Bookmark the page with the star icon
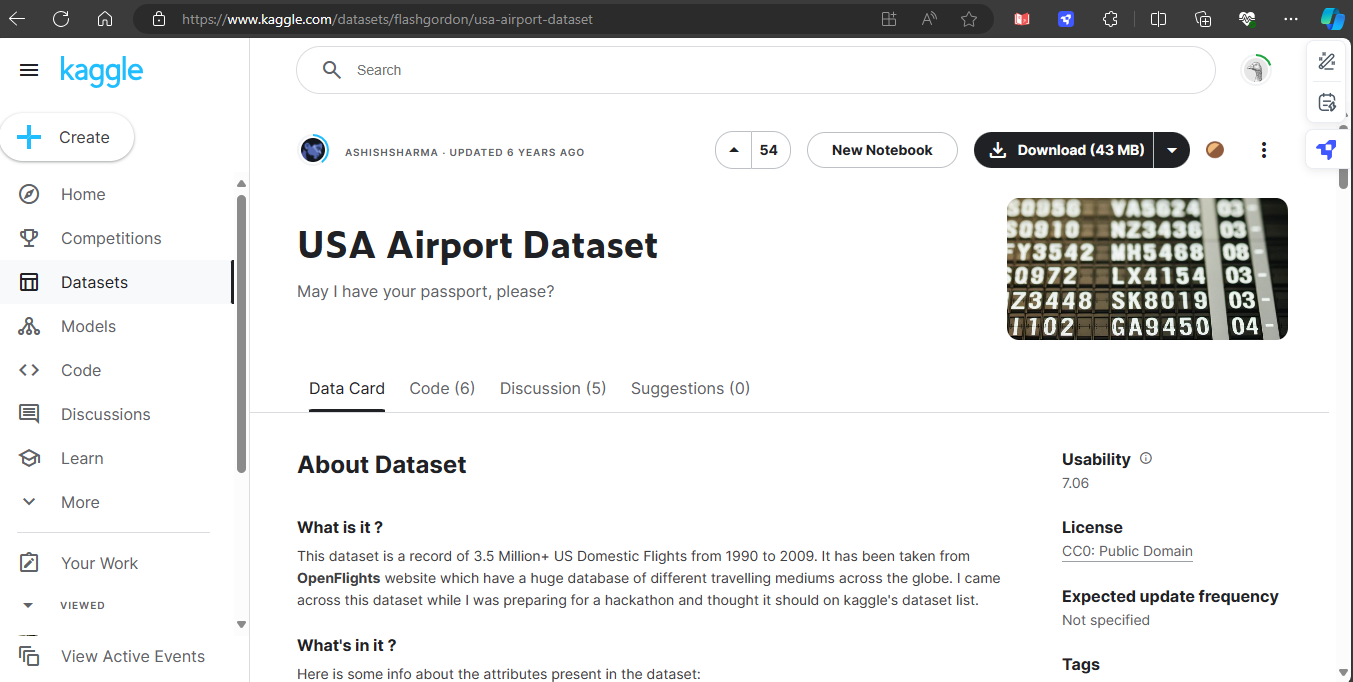Viewport: 1353px width, 682px height. tap(969, 19)
